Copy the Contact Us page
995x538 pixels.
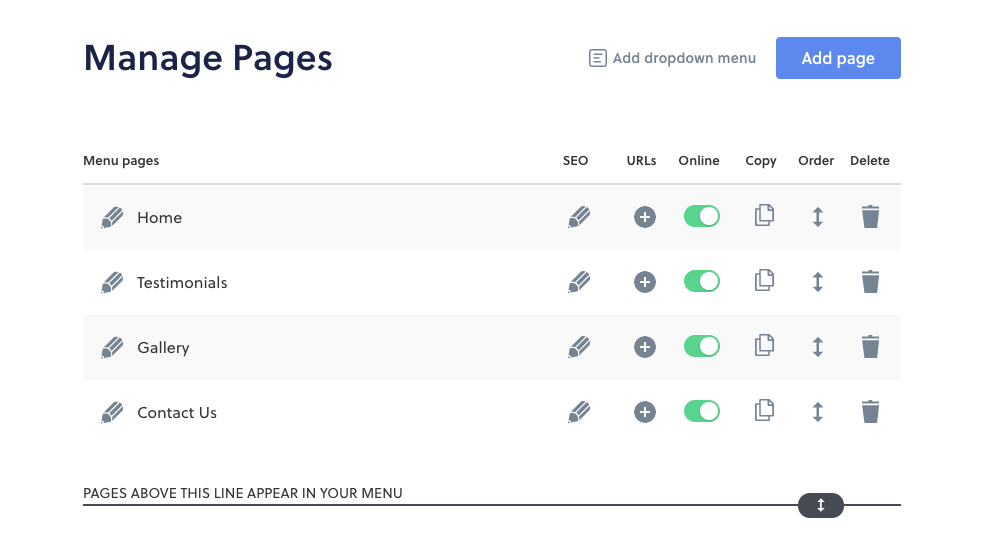pos(764,410)
